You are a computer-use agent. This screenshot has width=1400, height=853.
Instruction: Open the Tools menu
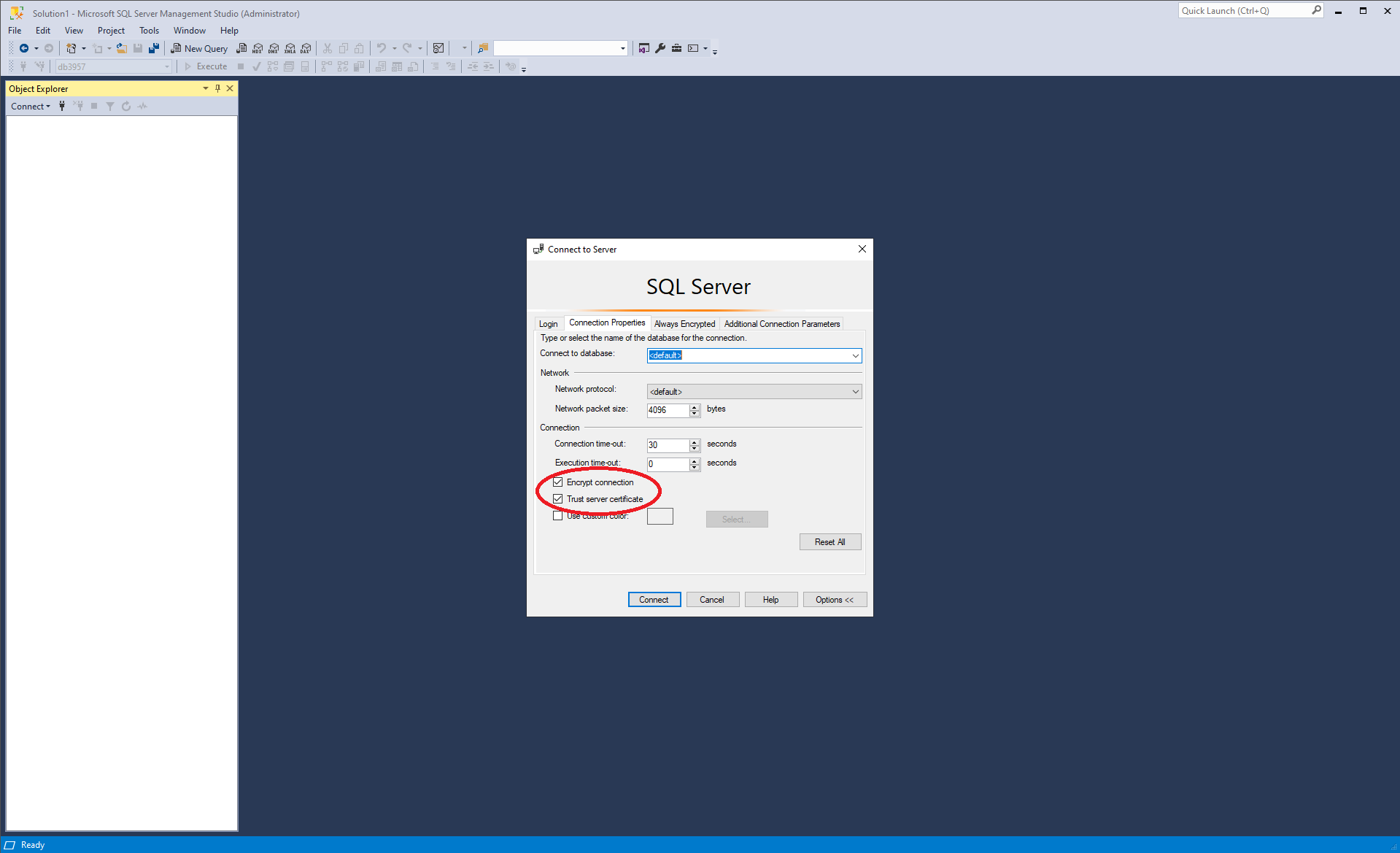[x=149, y=31]
